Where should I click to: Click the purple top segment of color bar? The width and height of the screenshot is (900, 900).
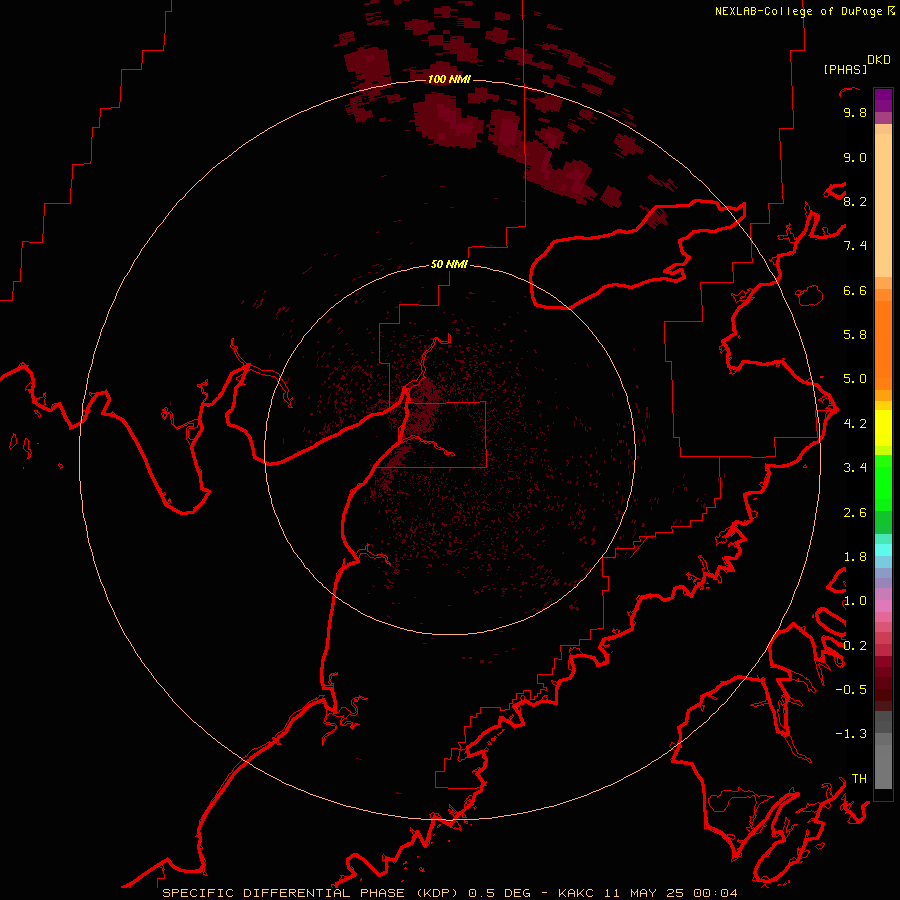pos(883,100)
